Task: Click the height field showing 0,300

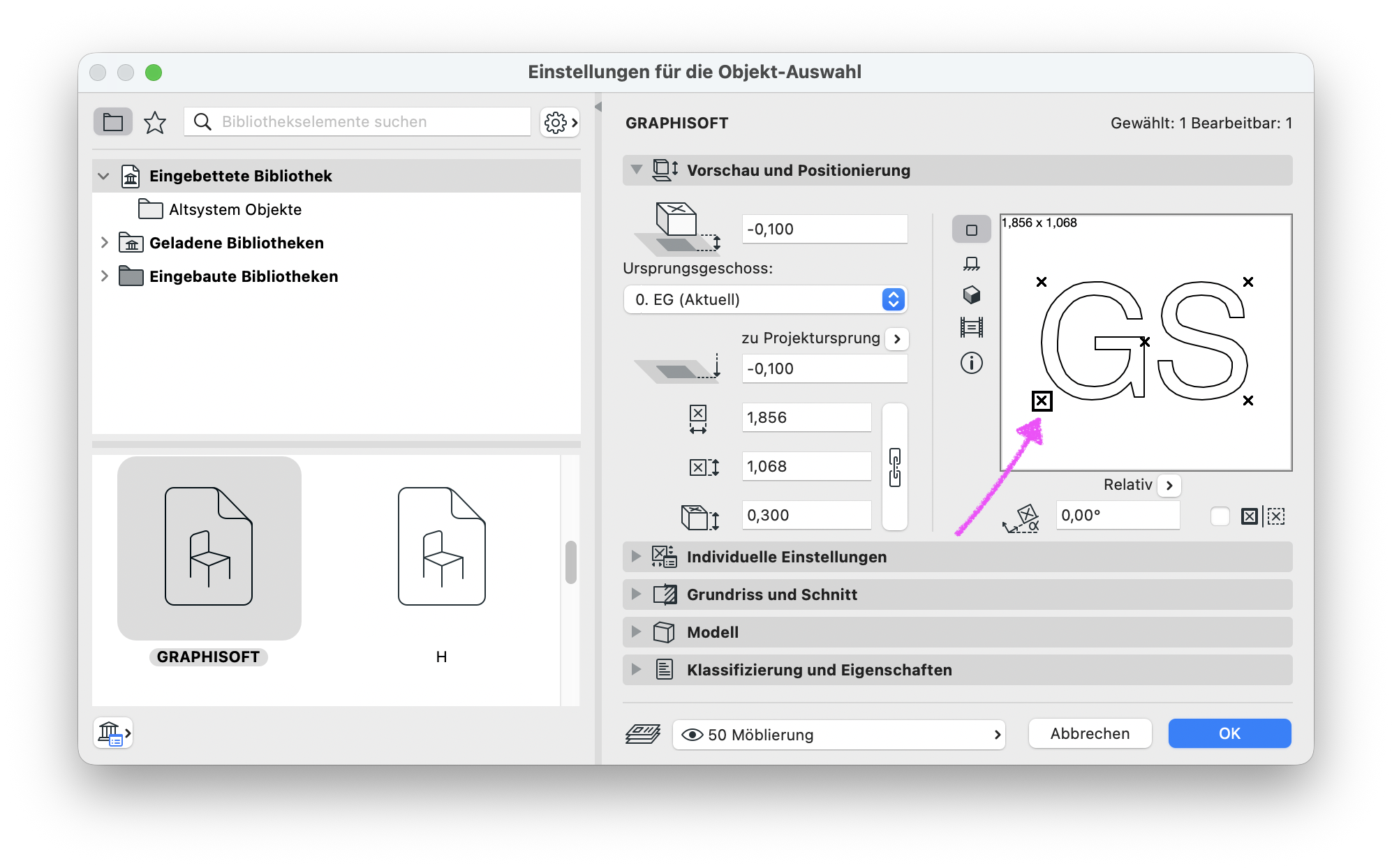Action: click(806, 515)
